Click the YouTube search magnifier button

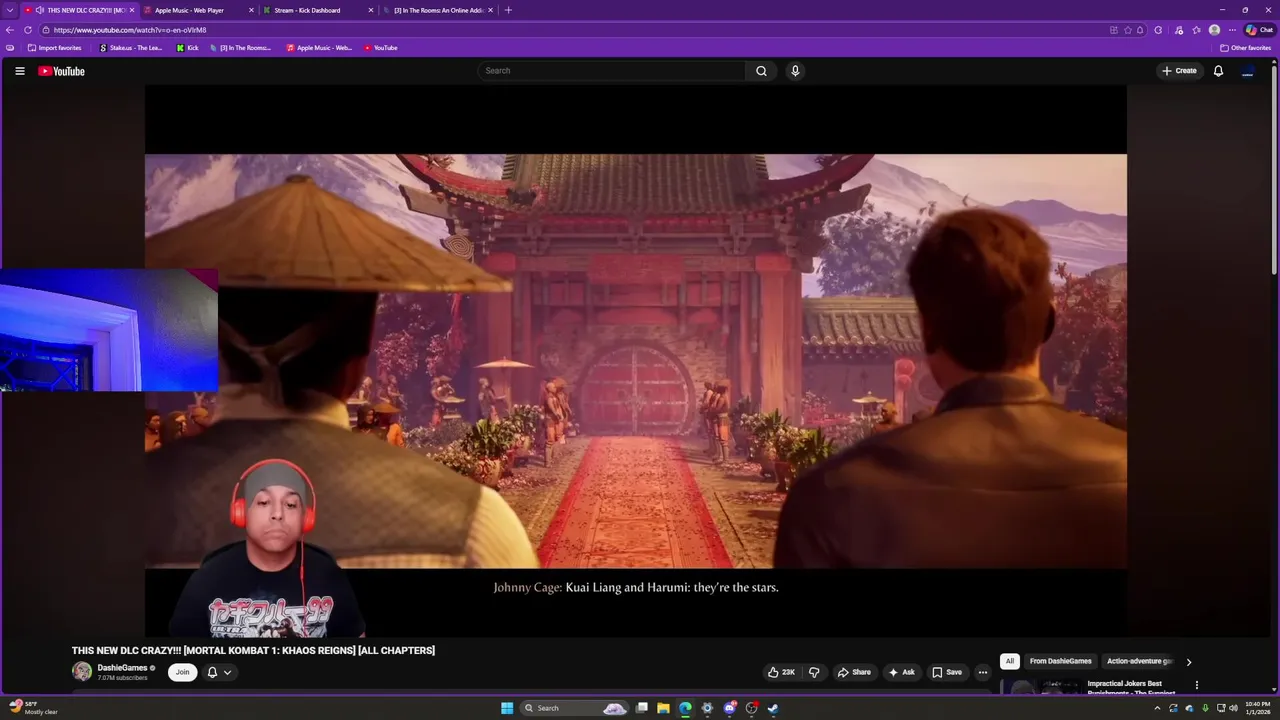pyautogui.click(x=761, y=71)
